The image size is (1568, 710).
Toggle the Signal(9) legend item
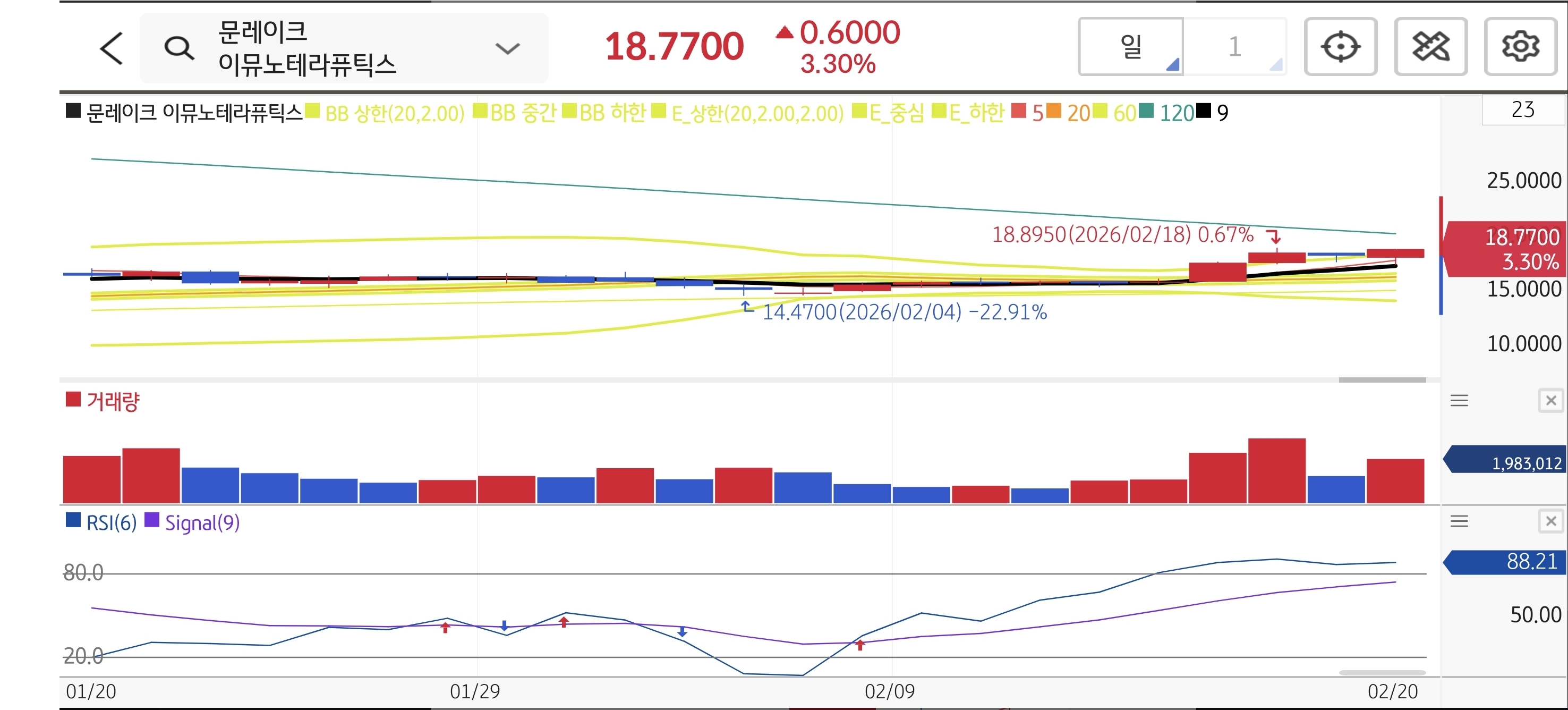pyautogui.click(x=201, y=522)
